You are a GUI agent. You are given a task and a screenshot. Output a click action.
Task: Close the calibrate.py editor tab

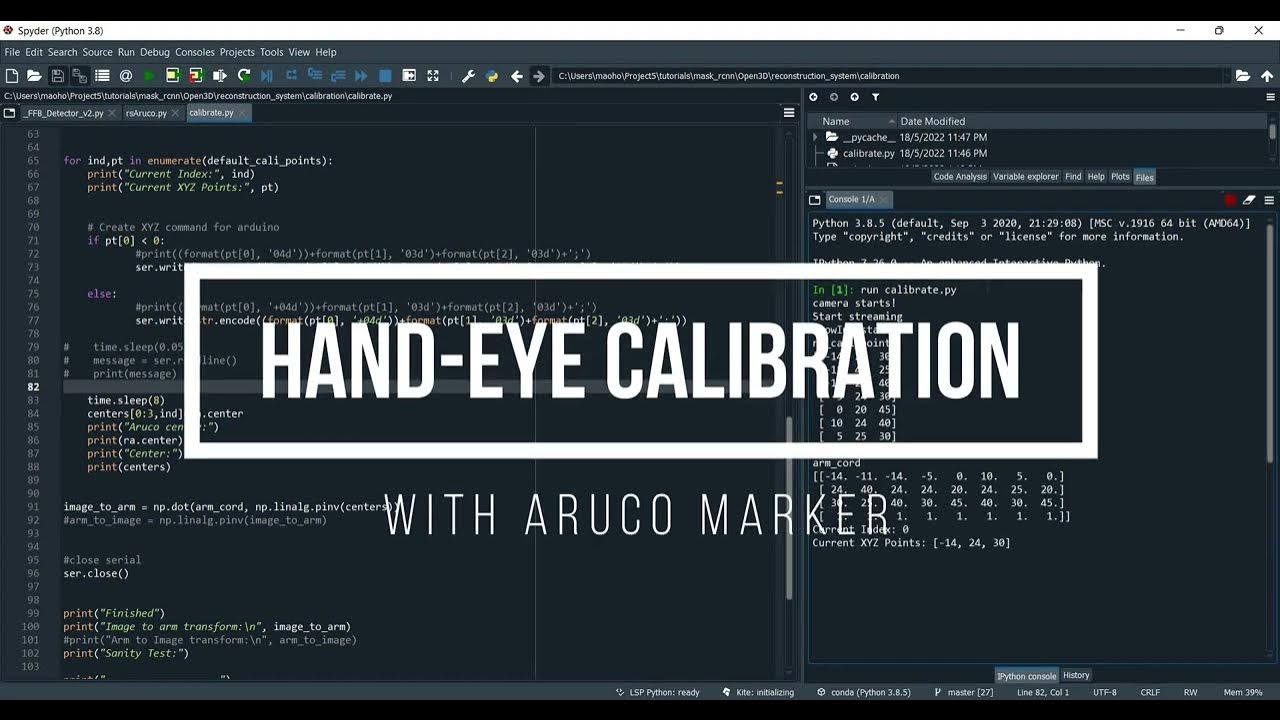[x=244, y=113]
